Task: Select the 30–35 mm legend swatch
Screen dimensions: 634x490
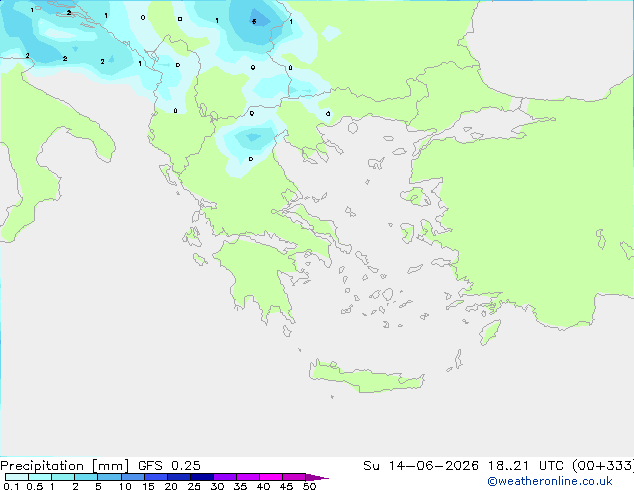Action: tap(224, 477)
